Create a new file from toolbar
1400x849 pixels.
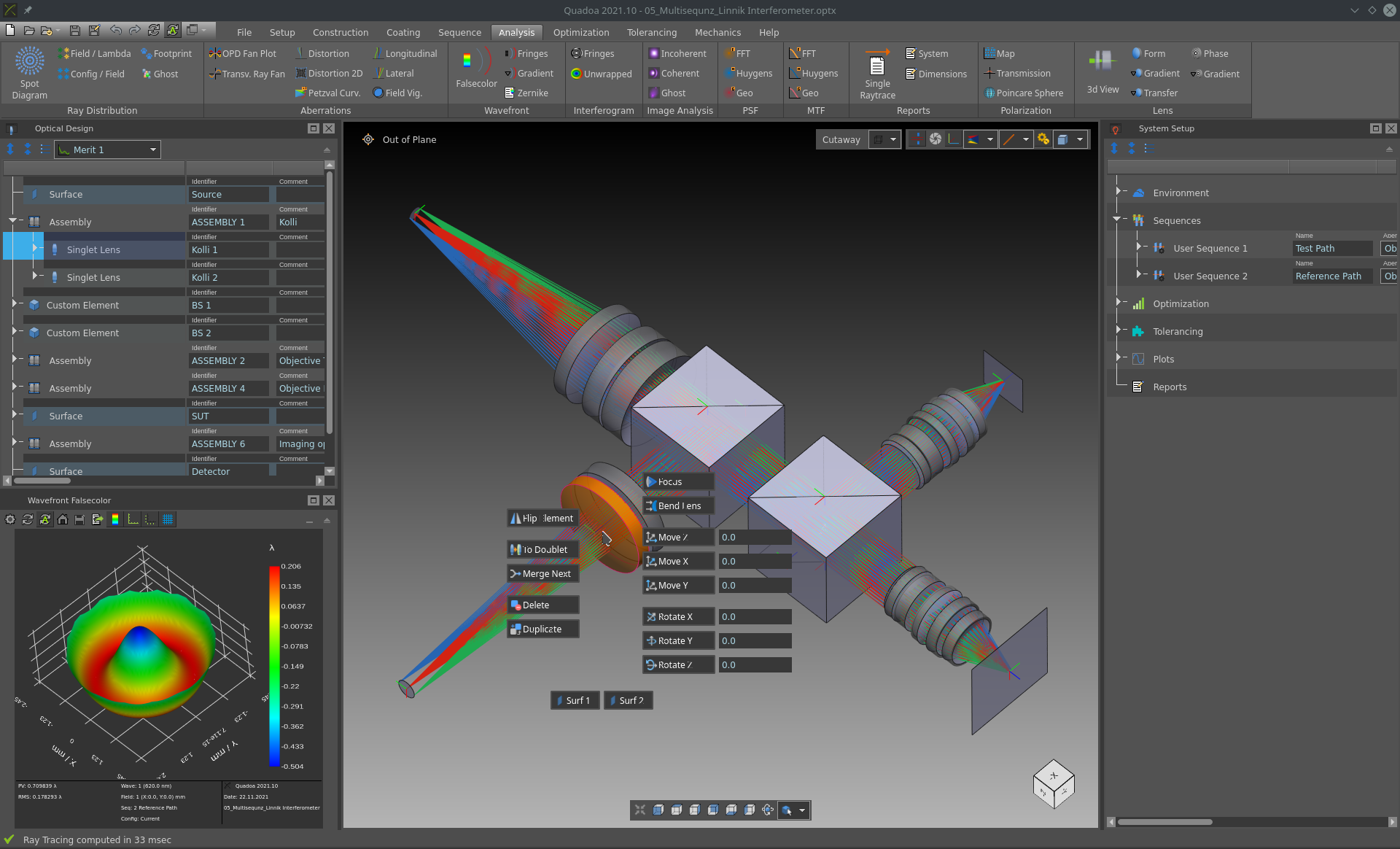tap(10, 30)
